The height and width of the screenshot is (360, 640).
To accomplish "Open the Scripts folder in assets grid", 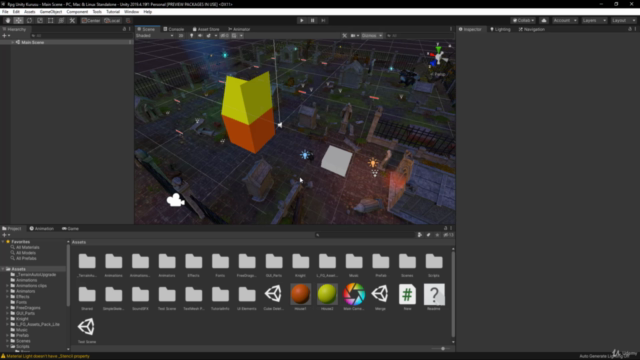I will pyautogui.click(x=434, y=264).
